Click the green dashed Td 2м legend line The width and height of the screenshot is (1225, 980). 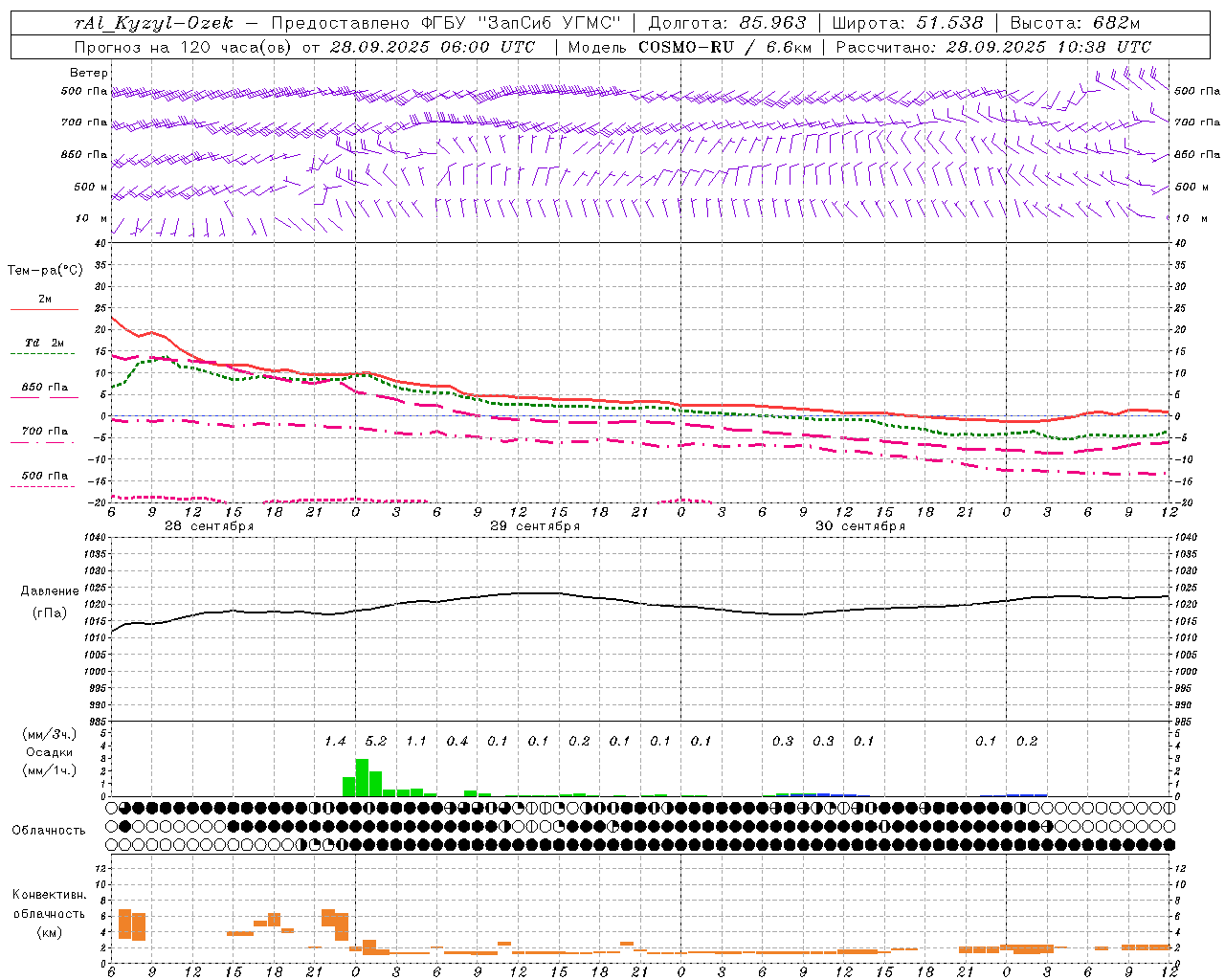click(42, 354)
